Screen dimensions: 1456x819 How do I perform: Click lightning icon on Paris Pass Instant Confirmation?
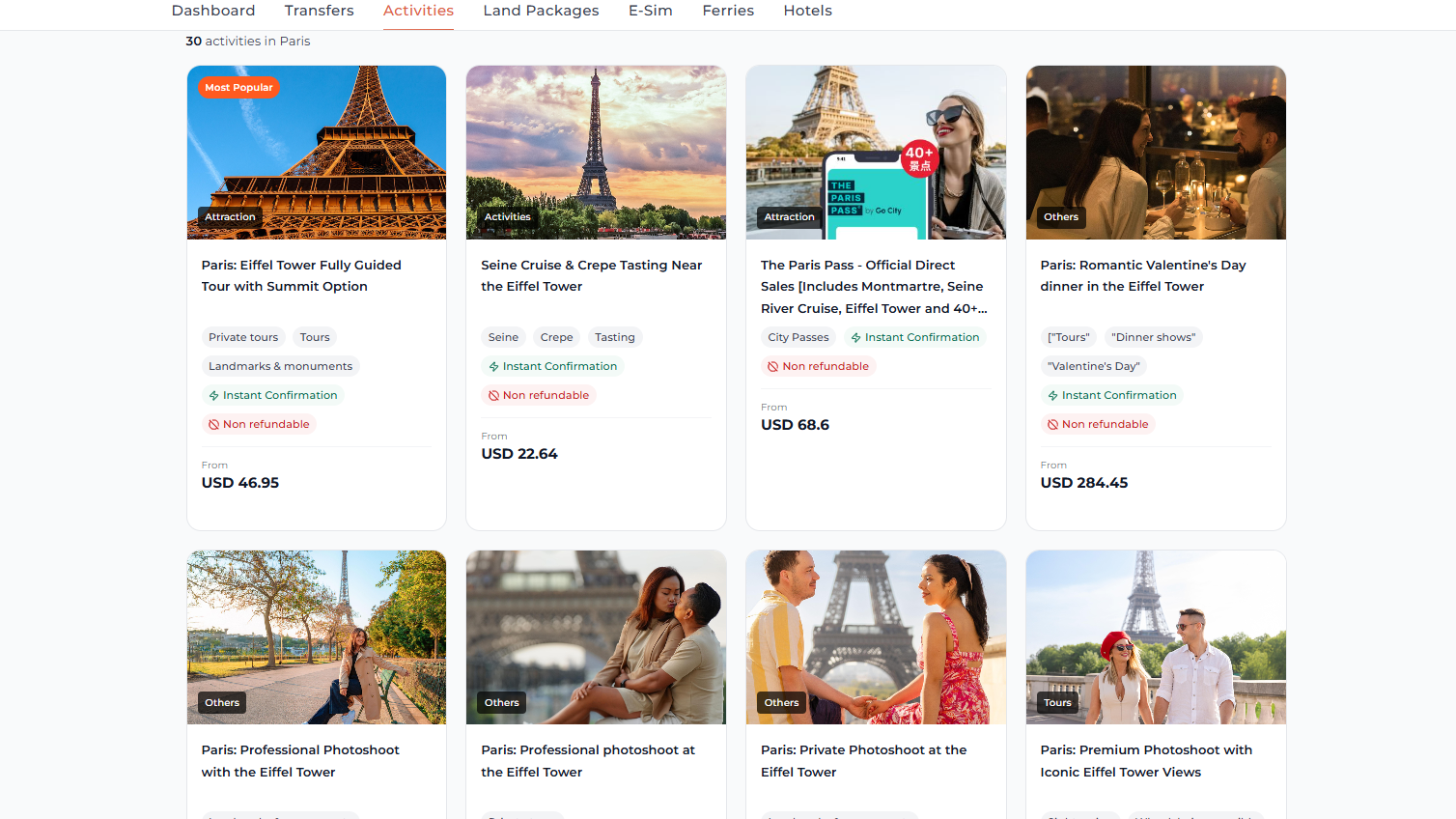coord(855,337)
